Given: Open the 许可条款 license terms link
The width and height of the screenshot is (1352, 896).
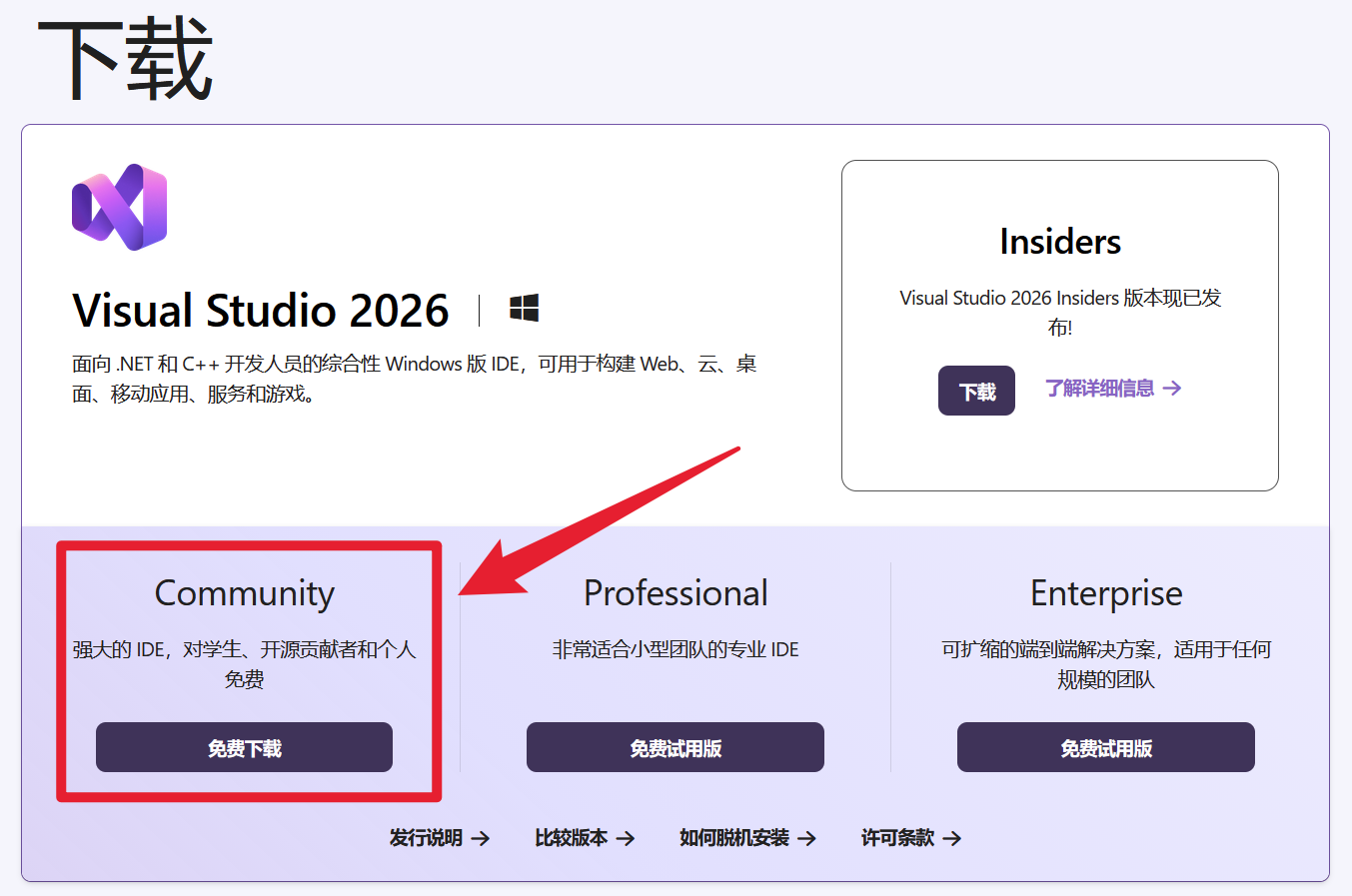Looking at the screenshot, I should click(x=911, y=838).
